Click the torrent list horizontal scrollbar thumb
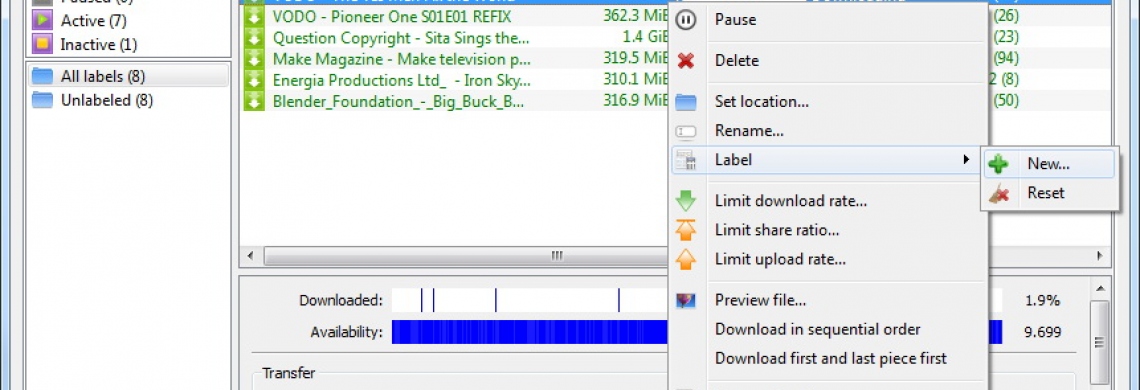 click(x=465, y=256)
